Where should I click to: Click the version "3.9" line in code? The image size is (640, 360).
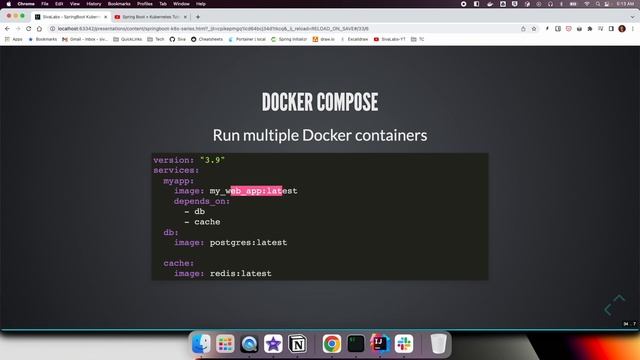tap(189, 160)
